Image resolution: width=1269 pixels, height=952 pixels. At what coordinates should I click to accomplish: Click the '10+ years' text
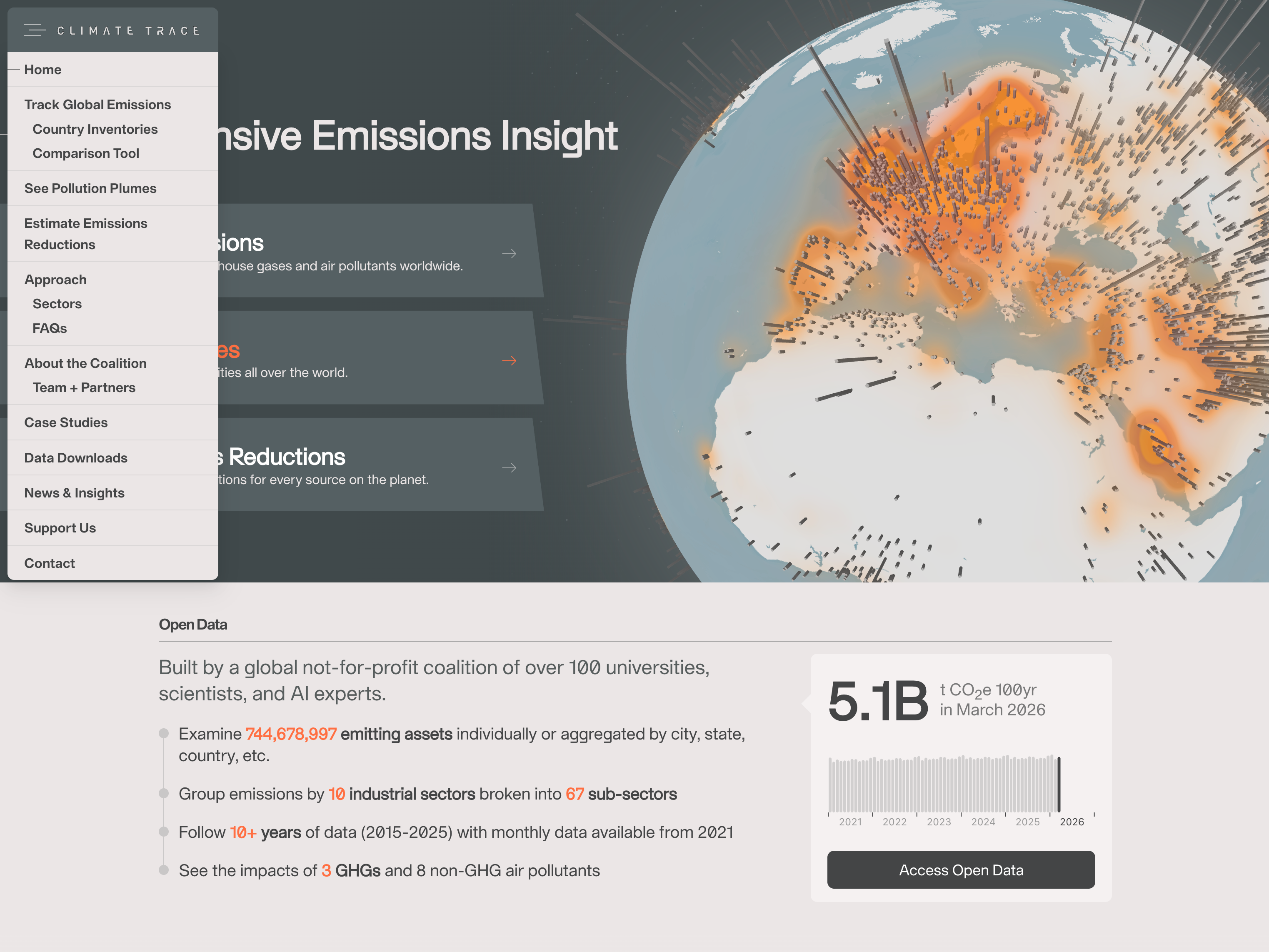tap(266, 832)
